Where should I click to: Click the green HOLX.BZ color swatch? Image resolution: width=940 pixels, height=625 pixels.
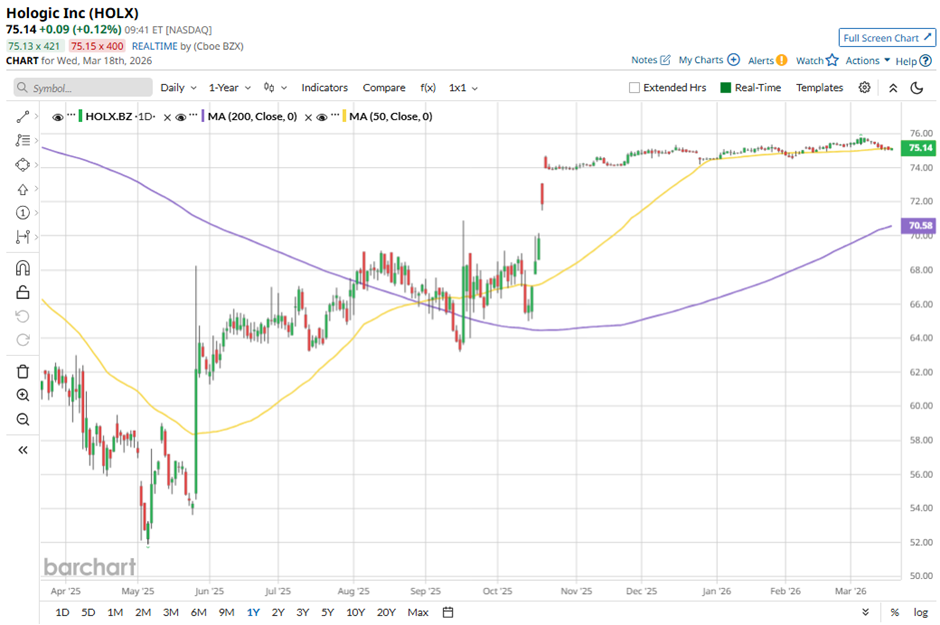(80, 116)
